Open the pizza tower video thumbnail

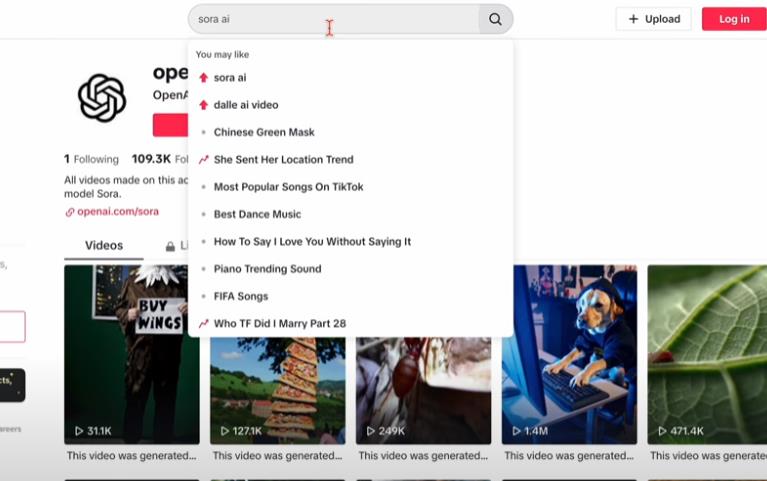pos(278,390)
